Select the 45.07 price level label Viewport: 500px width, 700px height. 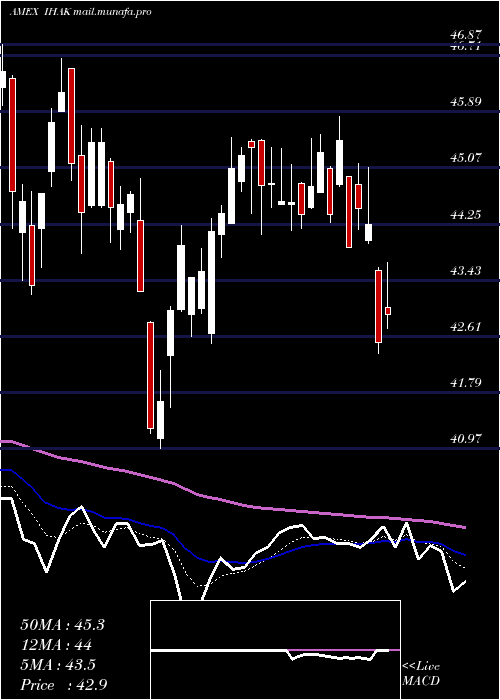pos(465,158)
